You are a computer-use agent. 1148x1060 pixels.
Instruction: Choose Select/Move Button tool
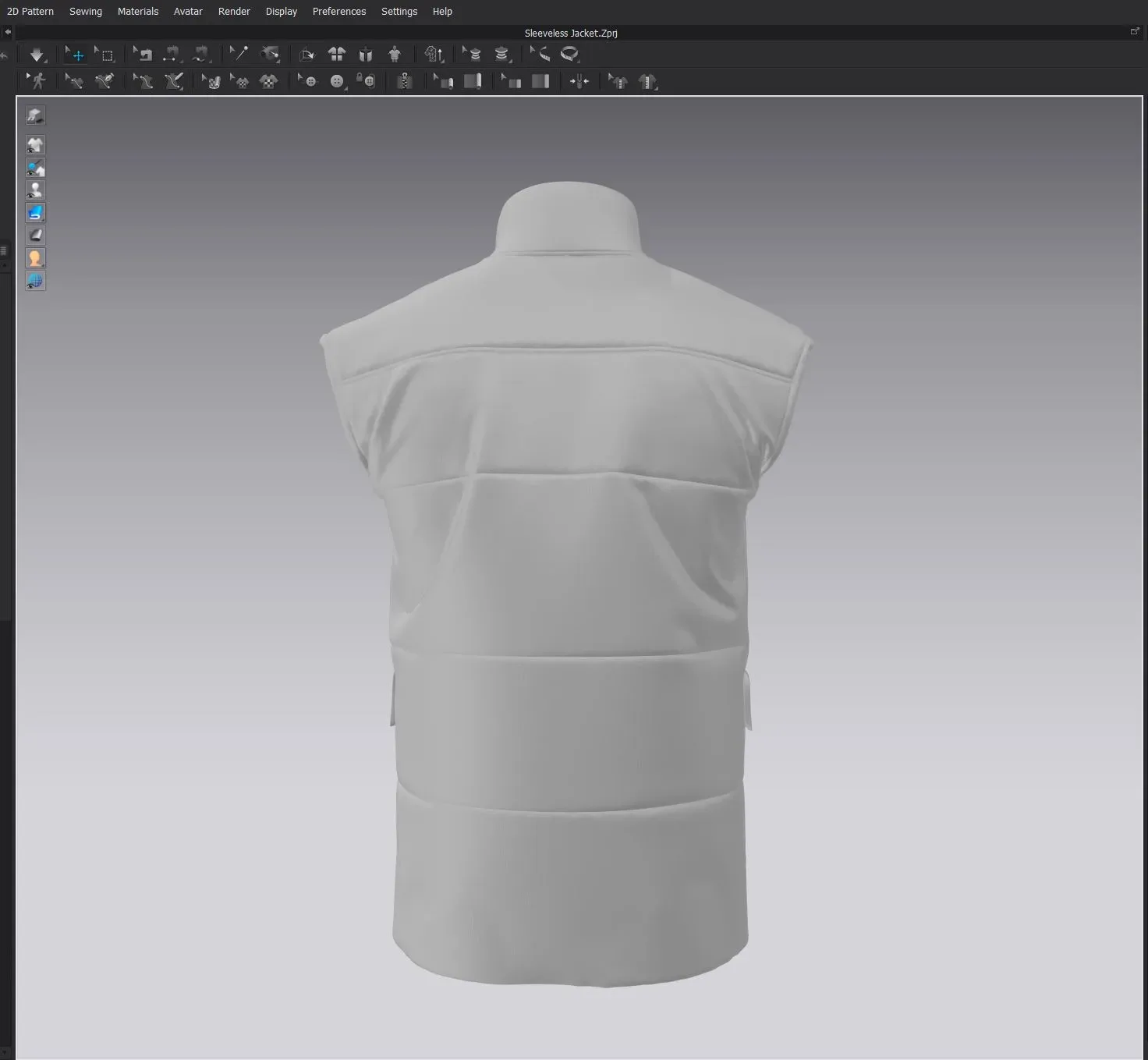(x=308, y=81)
